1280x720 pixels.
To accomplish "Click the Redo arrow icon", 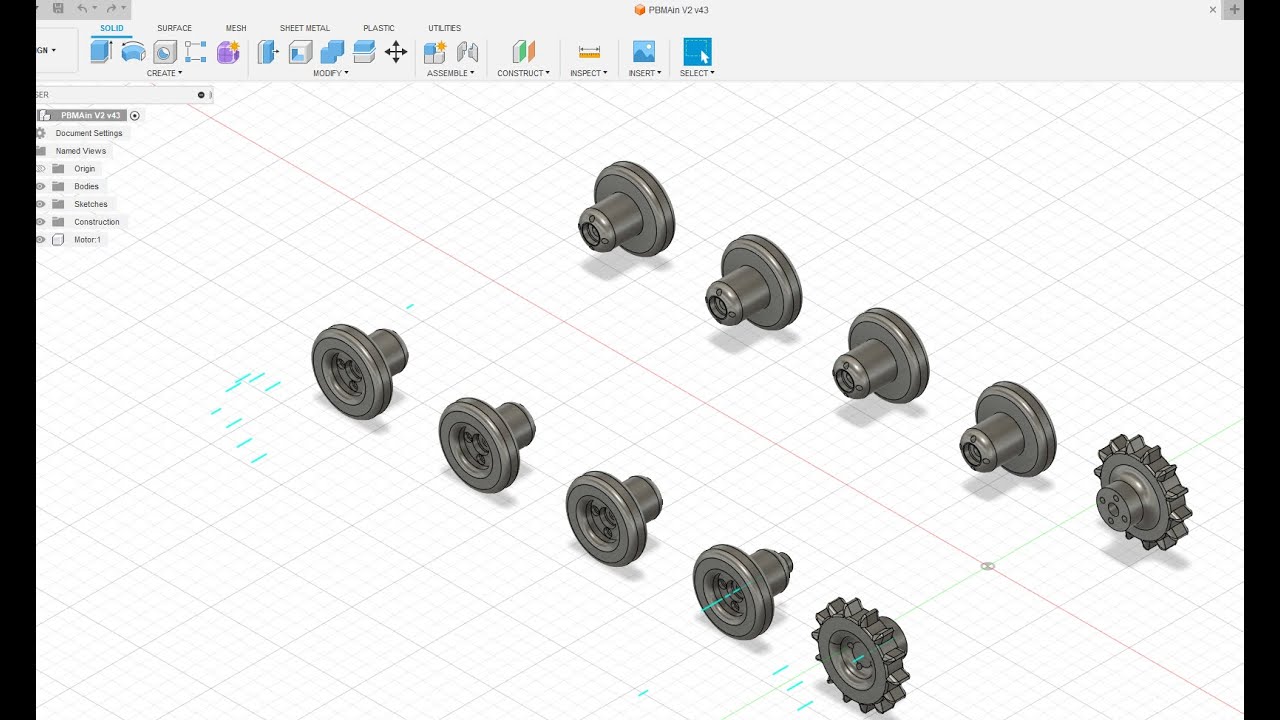I will pos(111,8).
